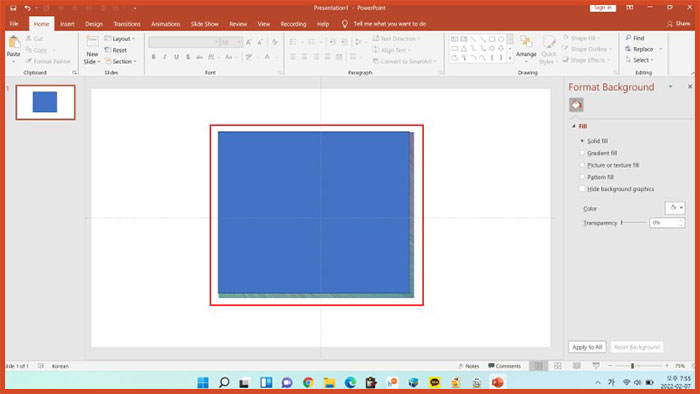Select the rectangle shape in shapes gallery

[492, 39]
